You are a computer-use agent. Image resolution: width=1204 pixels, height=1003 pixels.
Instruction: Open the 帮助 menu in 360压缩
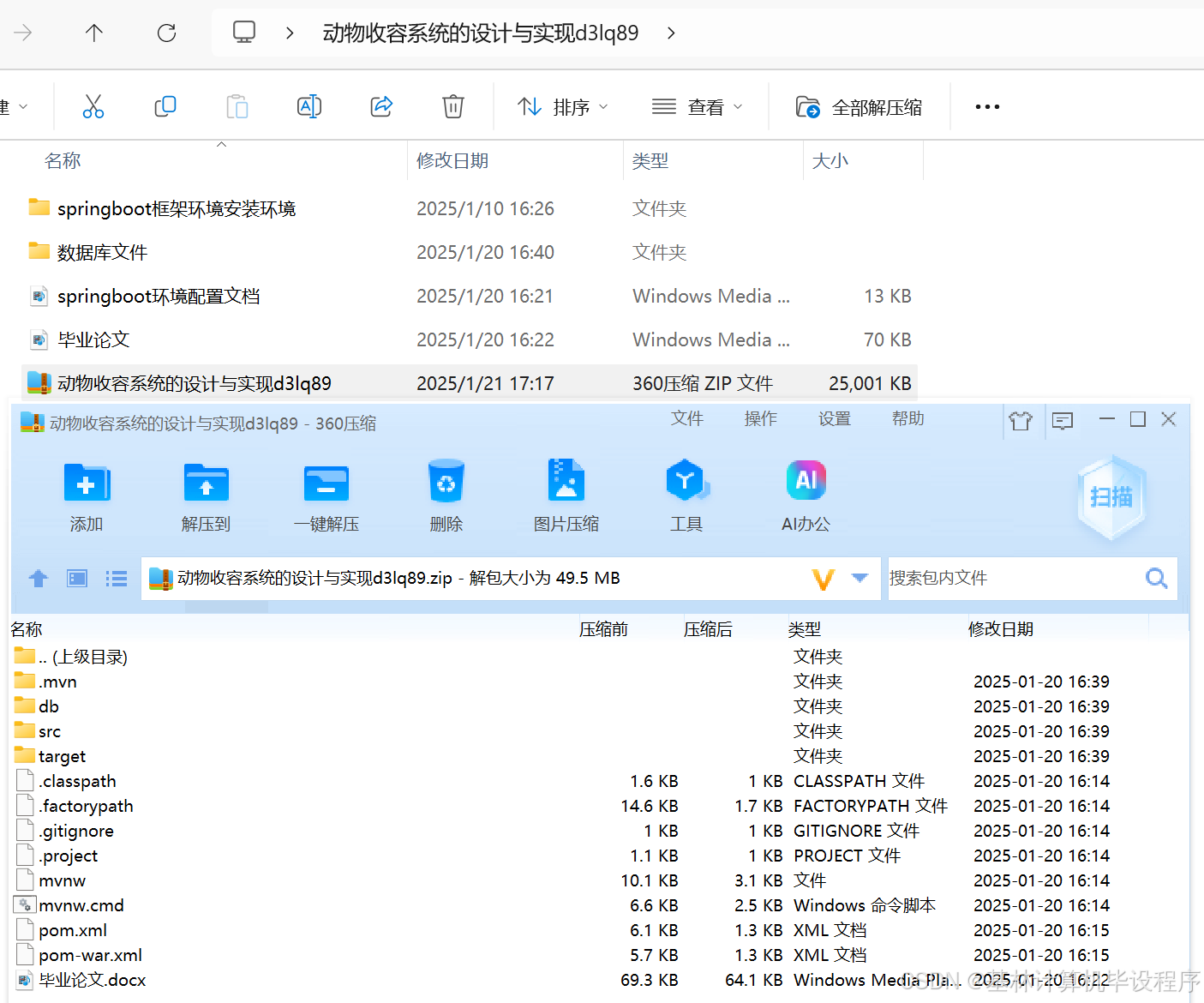908,418
